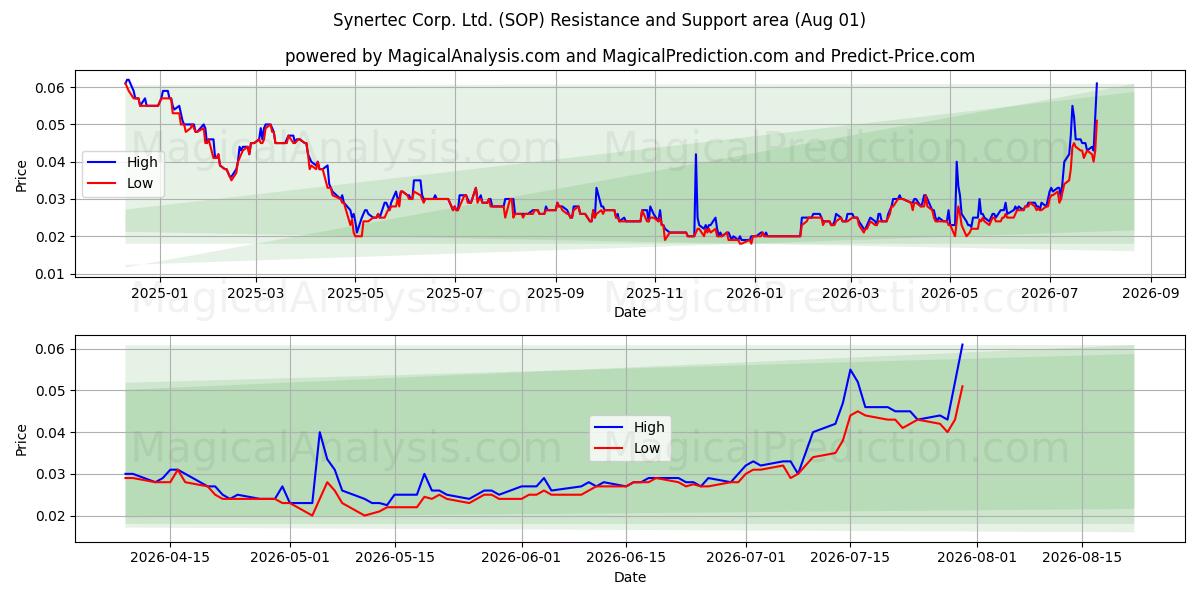Click the lower chart x-axis label 2026-08-01
This screenshot has width=1200, height=600.
click(978, 559)
